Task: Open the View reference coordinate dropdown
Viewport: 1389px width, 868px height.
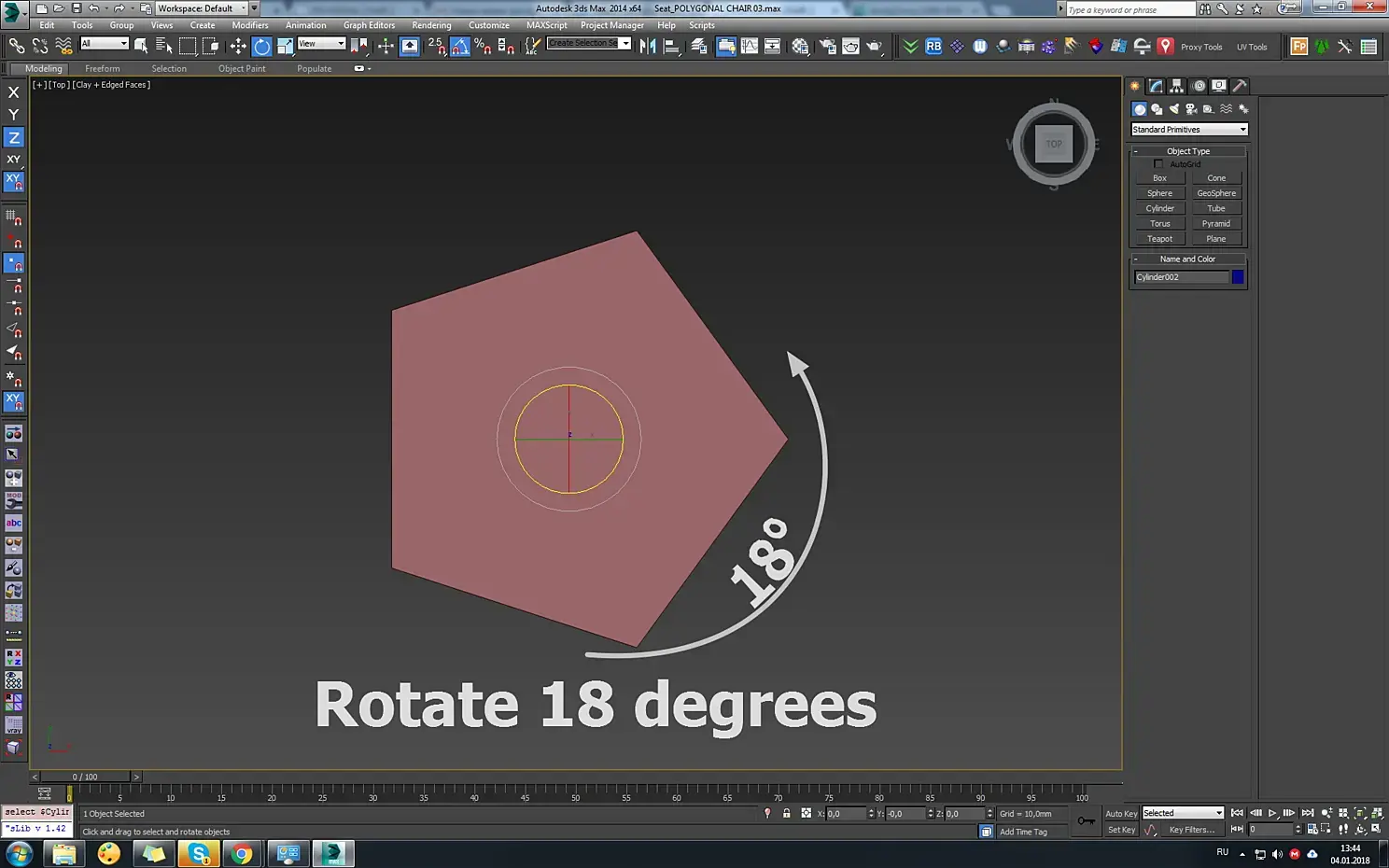Action: tap(321, 44)
